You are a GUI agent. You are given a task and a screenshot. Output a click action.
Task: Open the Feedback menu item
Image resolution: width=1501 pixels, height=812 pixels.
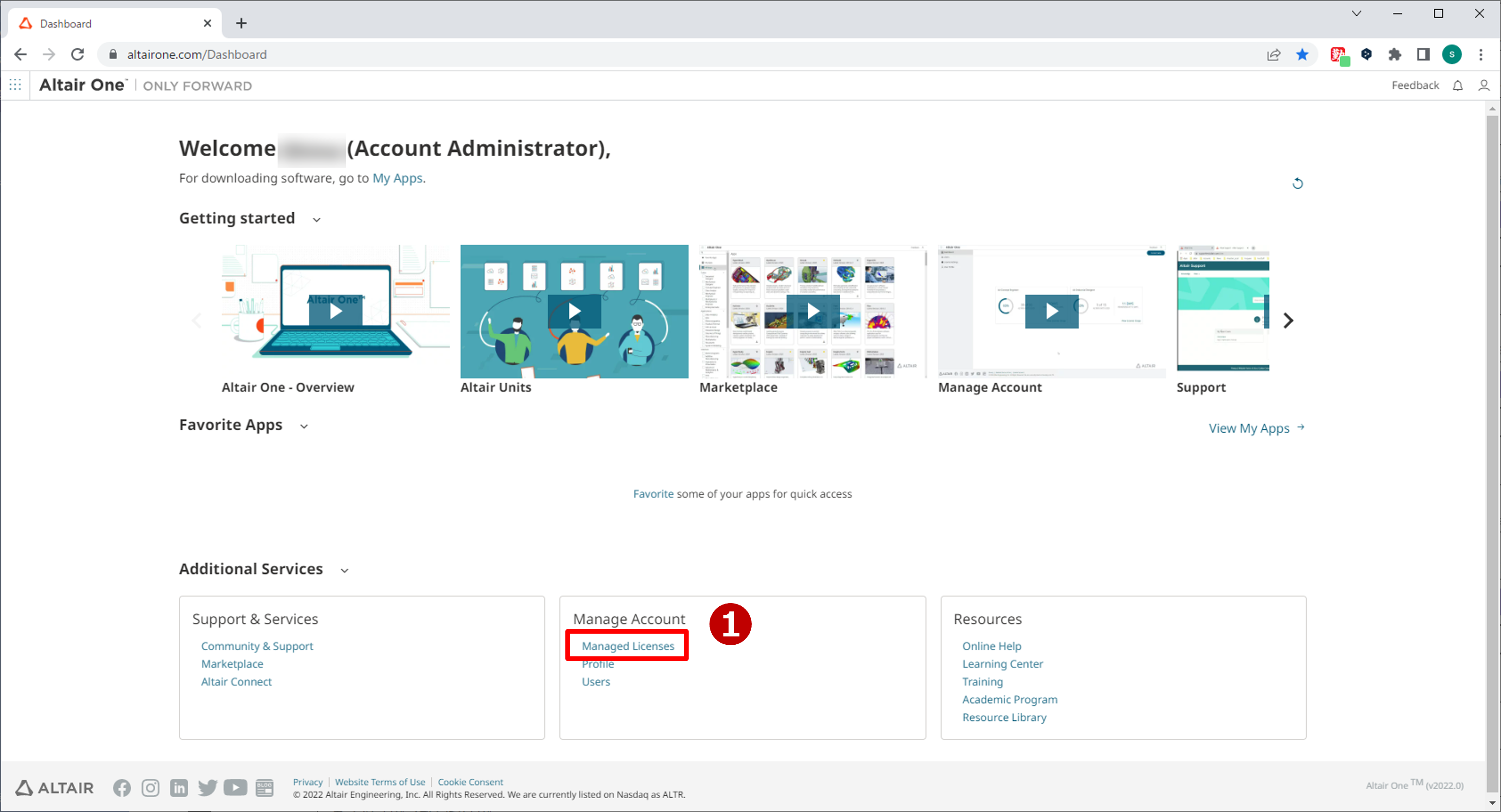point(1415,86)
